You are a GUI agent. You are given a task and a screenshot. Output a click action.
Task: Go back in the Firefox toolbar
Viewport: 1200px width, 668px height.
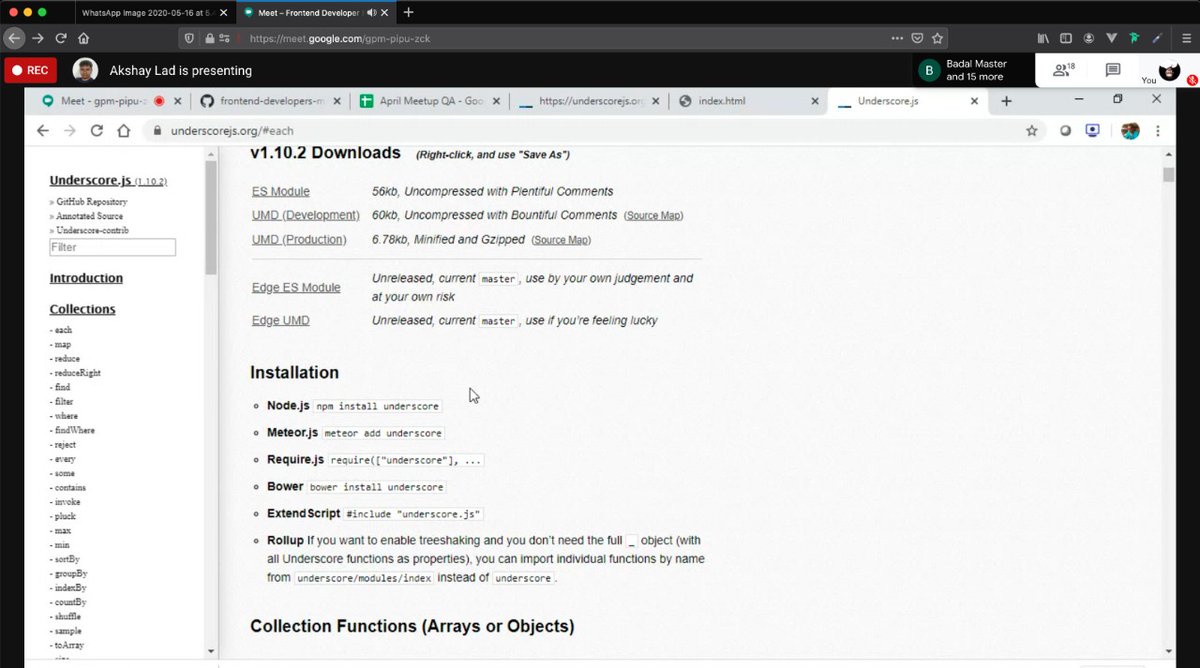(14, 38)
